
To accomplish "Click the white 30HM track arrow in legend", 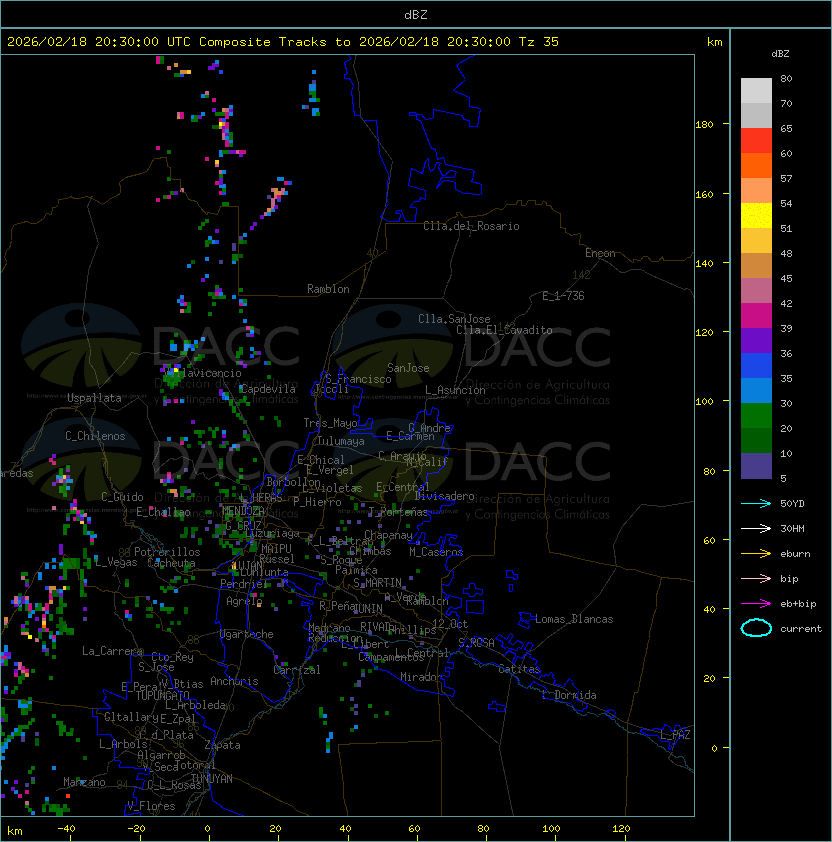I will tap(756, 528).
